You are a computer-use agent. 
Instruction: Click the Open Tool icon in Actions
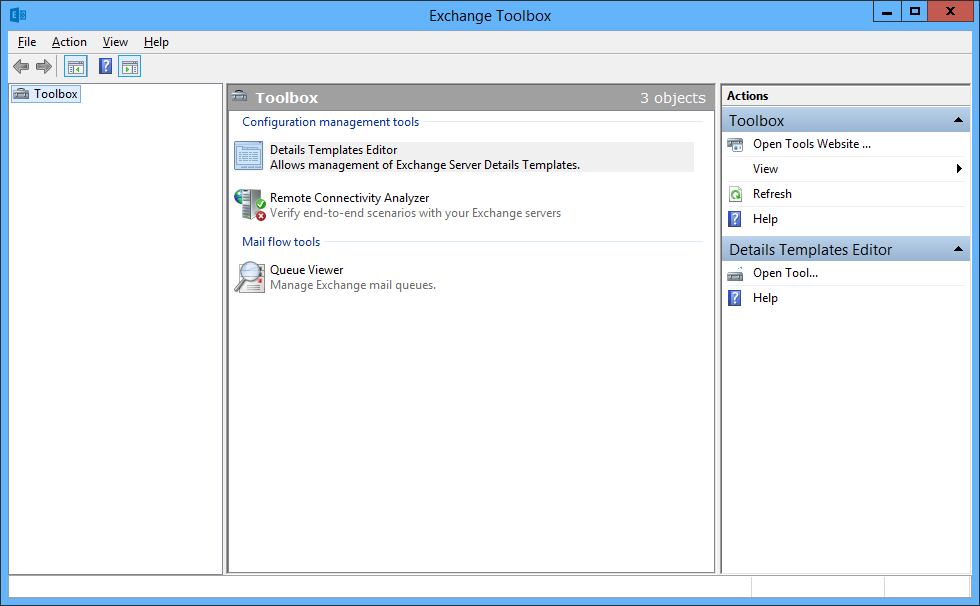[736, 274]
